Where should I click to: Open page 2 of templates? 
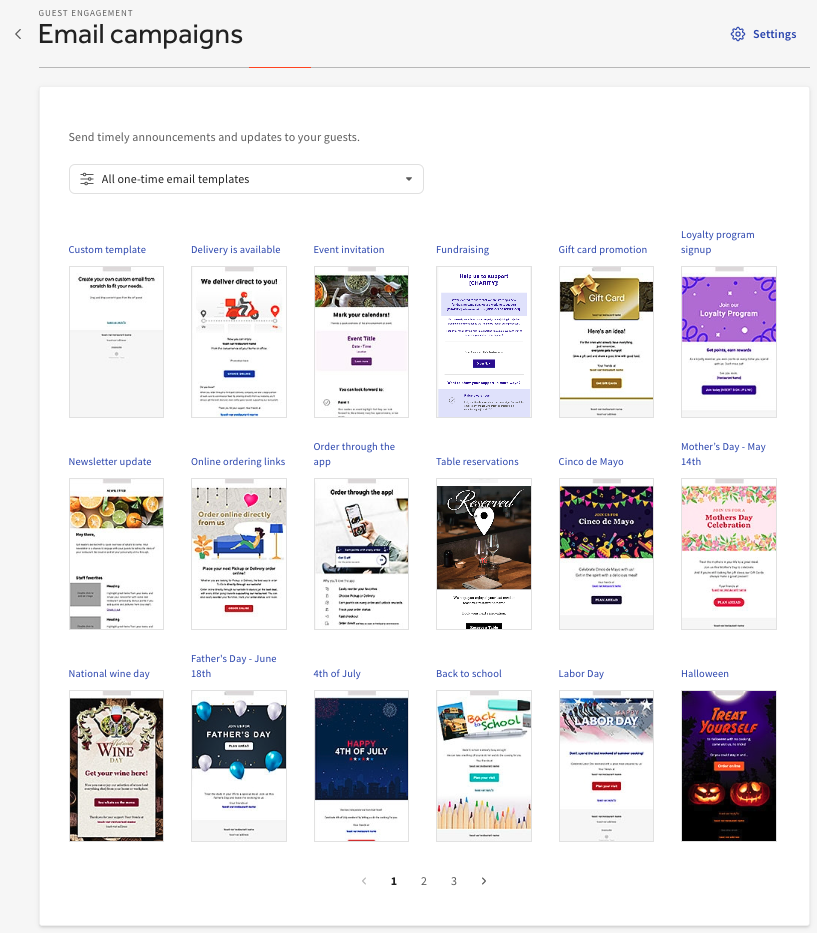point(424,881)
